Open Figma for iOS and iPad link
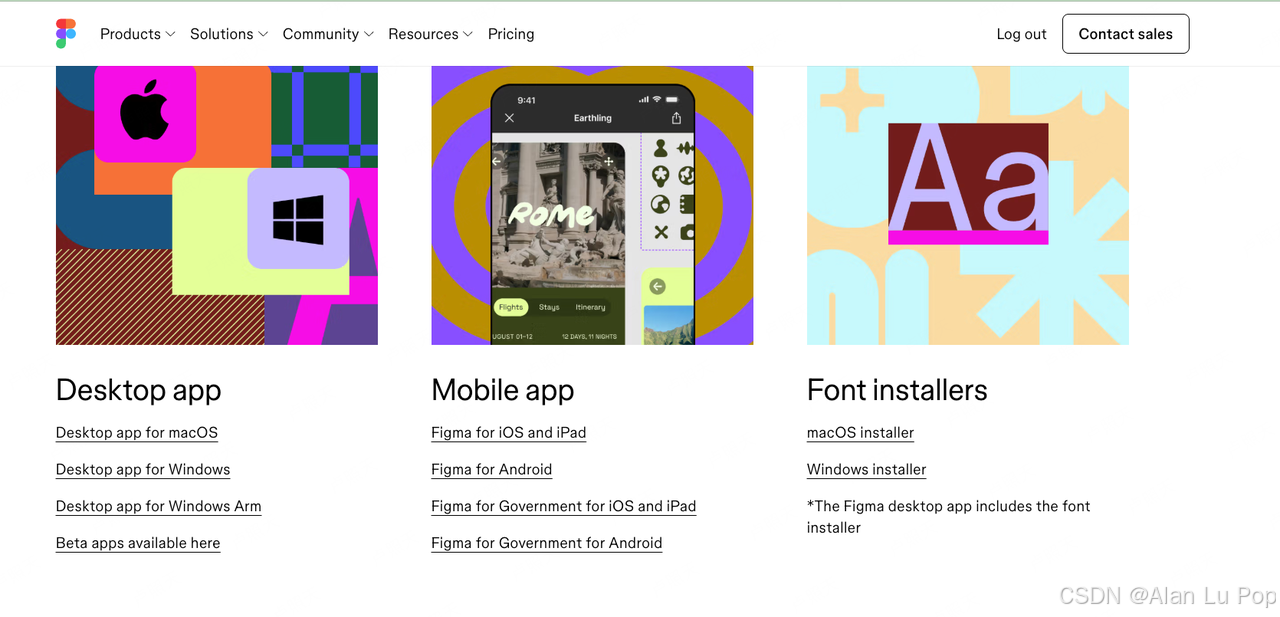The width and height of the screenshot is (1280, 617). click(x=509, y=433)
